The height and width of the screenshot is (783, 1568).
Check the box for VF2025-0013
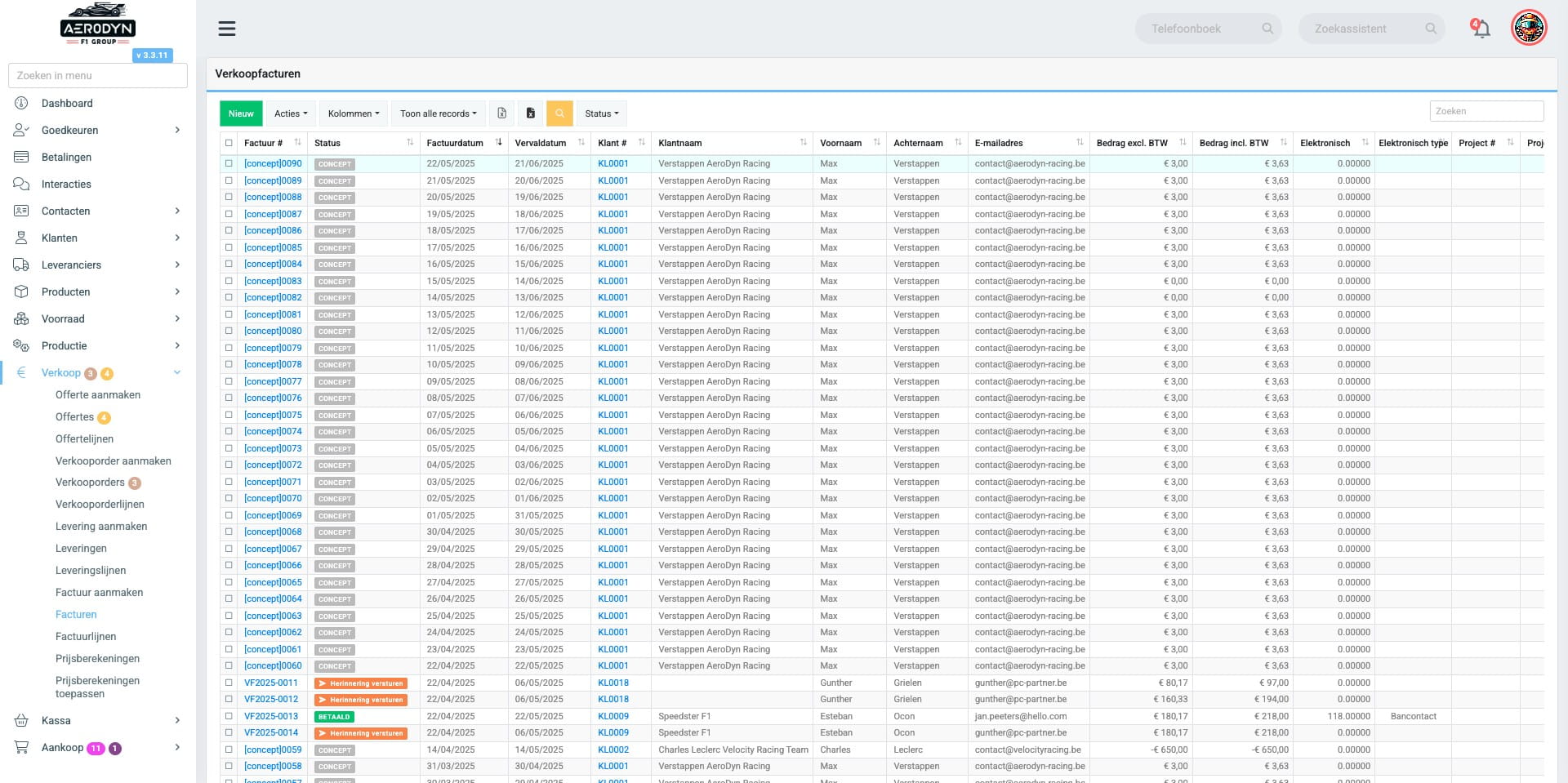(x=229, y=716)
